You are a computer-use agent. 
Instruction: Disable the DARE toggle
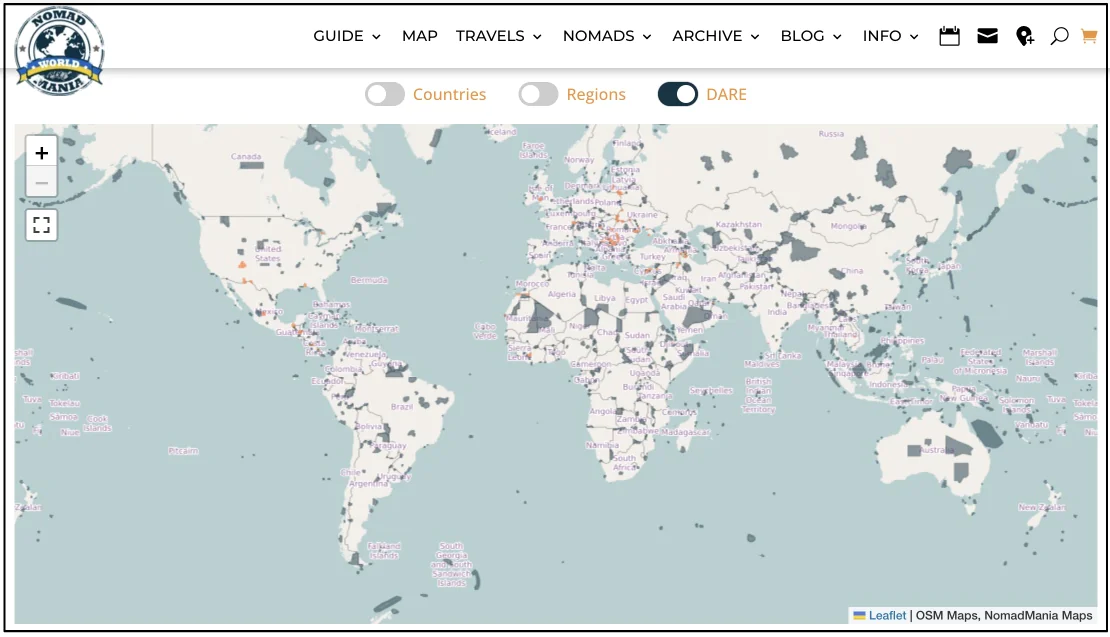(x=677, y=94)
